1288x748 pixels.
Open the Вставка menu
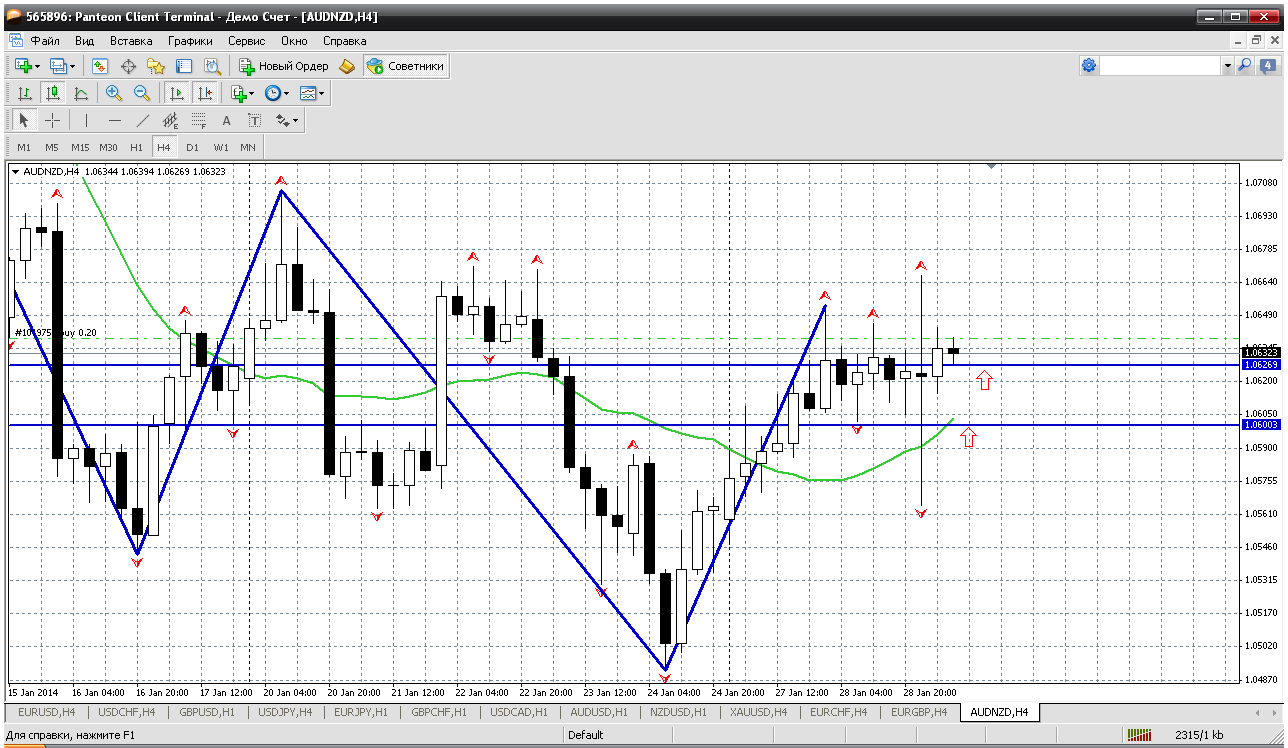(x=131, y=41)
